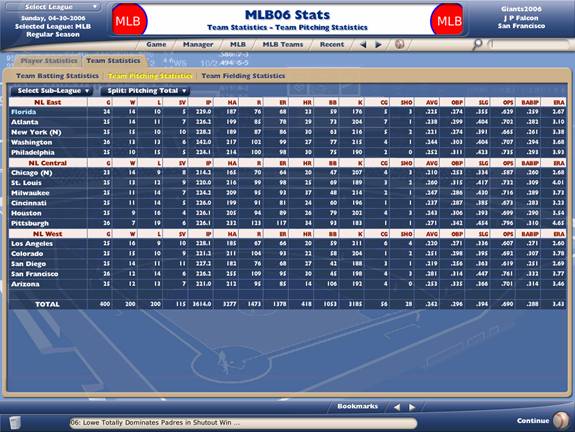Image resolution: width=575 pixels, height=432 pixels.
Task: Click the previous bookmark arrow
Action: click(397, 407)
